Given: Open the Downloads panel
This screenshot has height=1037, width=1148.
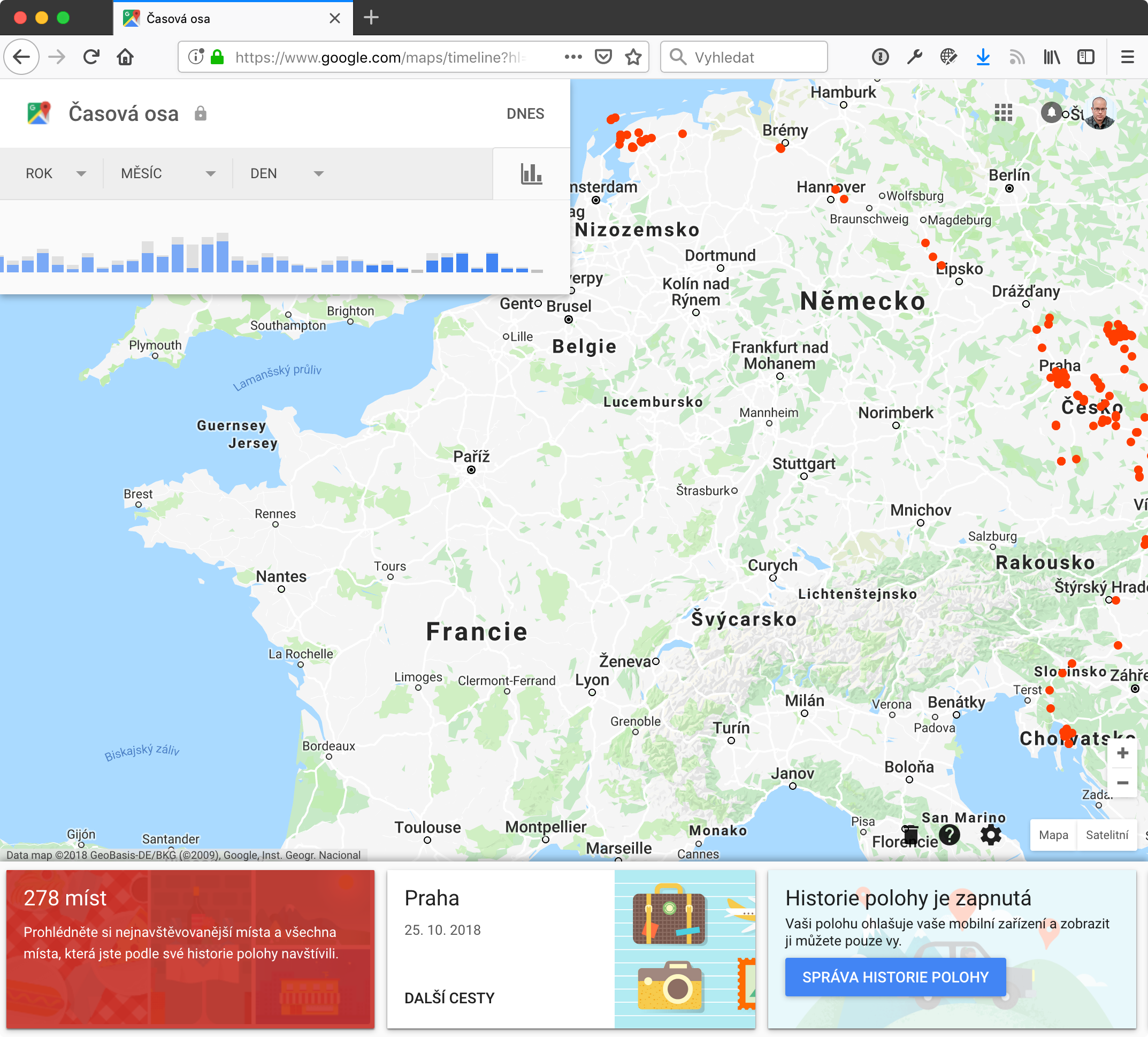Looking at the screenshot, I should pyautogui.click(x=983, y=57).
